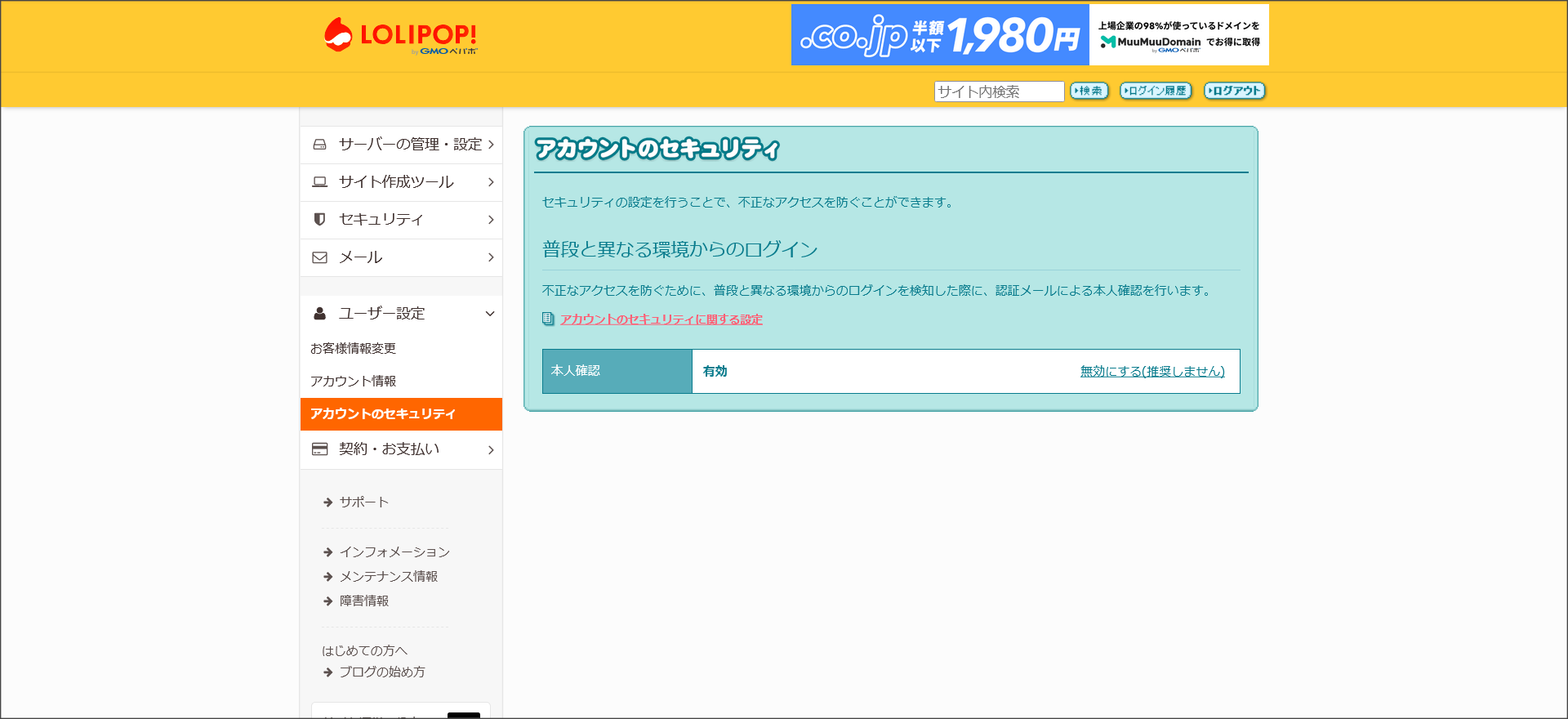Click the 本人確認 row label
This screenshot has width=1568, height=719.
(x=576, y=371)
